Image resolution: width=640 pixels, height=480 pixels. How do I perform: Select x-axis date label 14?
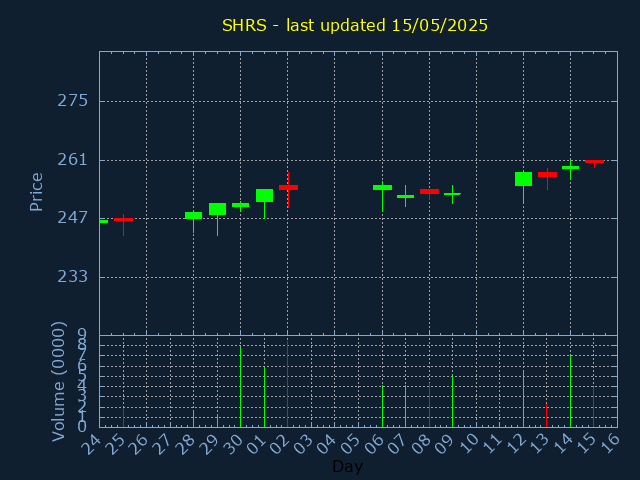(x=563, y=444)
